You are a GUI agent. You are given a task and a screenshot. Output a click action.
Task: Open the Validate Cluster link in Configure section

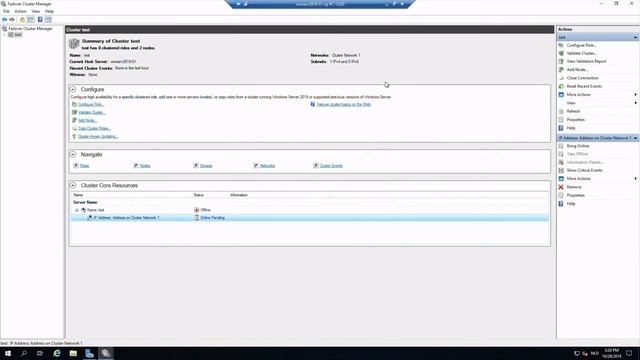[x=92, y=112]
